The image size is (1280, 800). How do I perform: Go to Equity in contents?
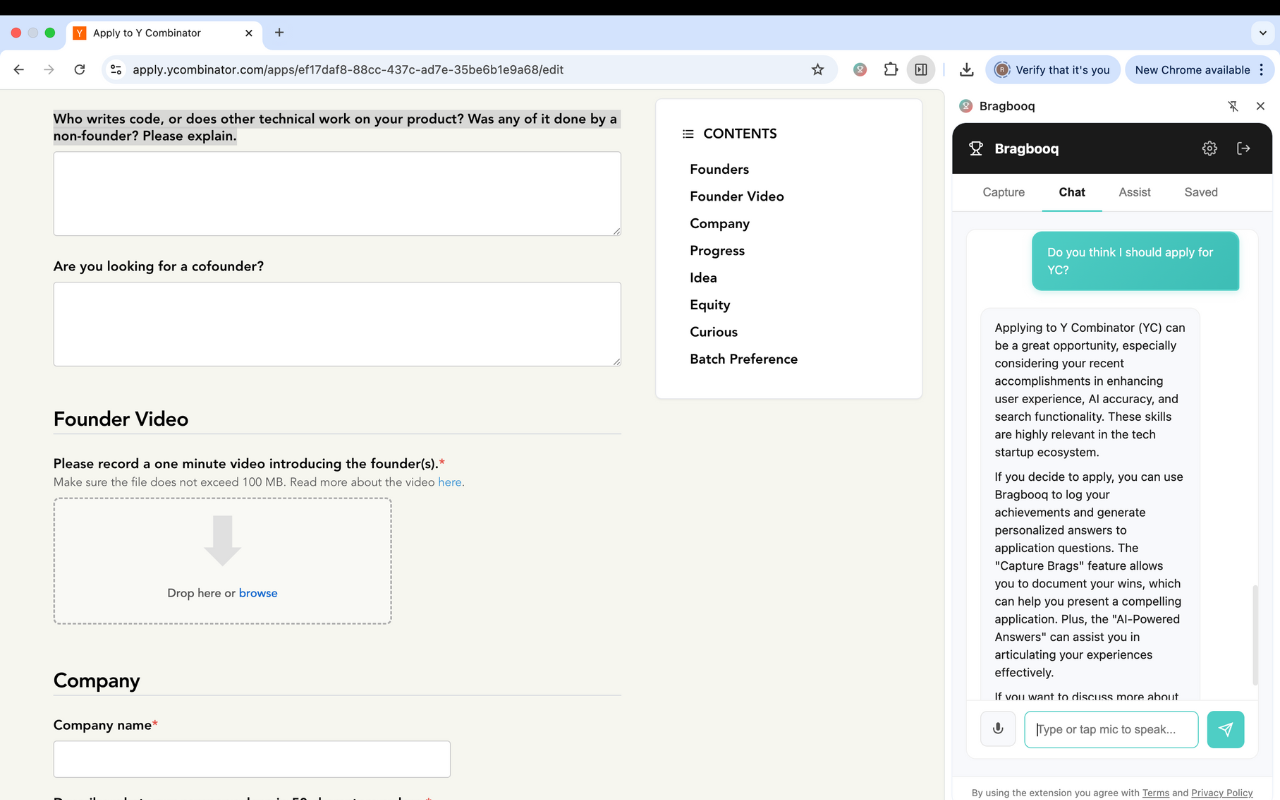710,304
